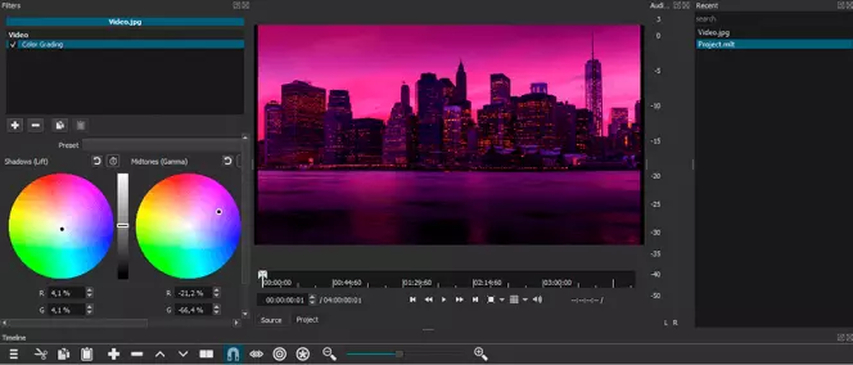Reset Midtones (Gamma) to default
This screenshot has height=365, width=853.
click(x=227, y=161)
